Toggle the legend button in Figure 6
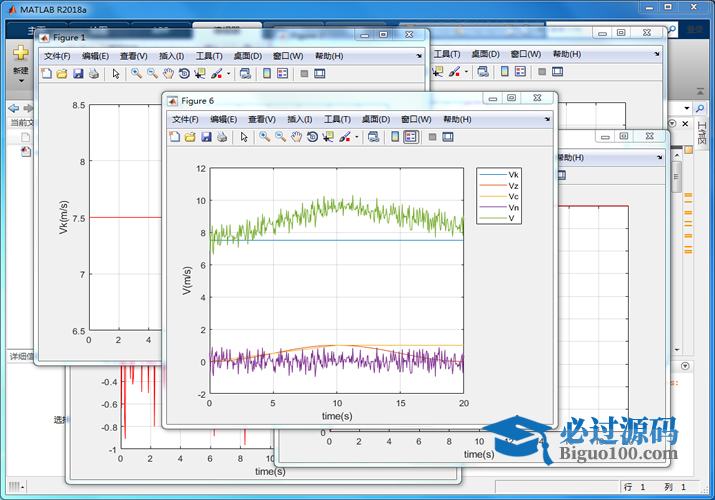The width and height of the screenshot is (715, 500). [x=411, y=137]
